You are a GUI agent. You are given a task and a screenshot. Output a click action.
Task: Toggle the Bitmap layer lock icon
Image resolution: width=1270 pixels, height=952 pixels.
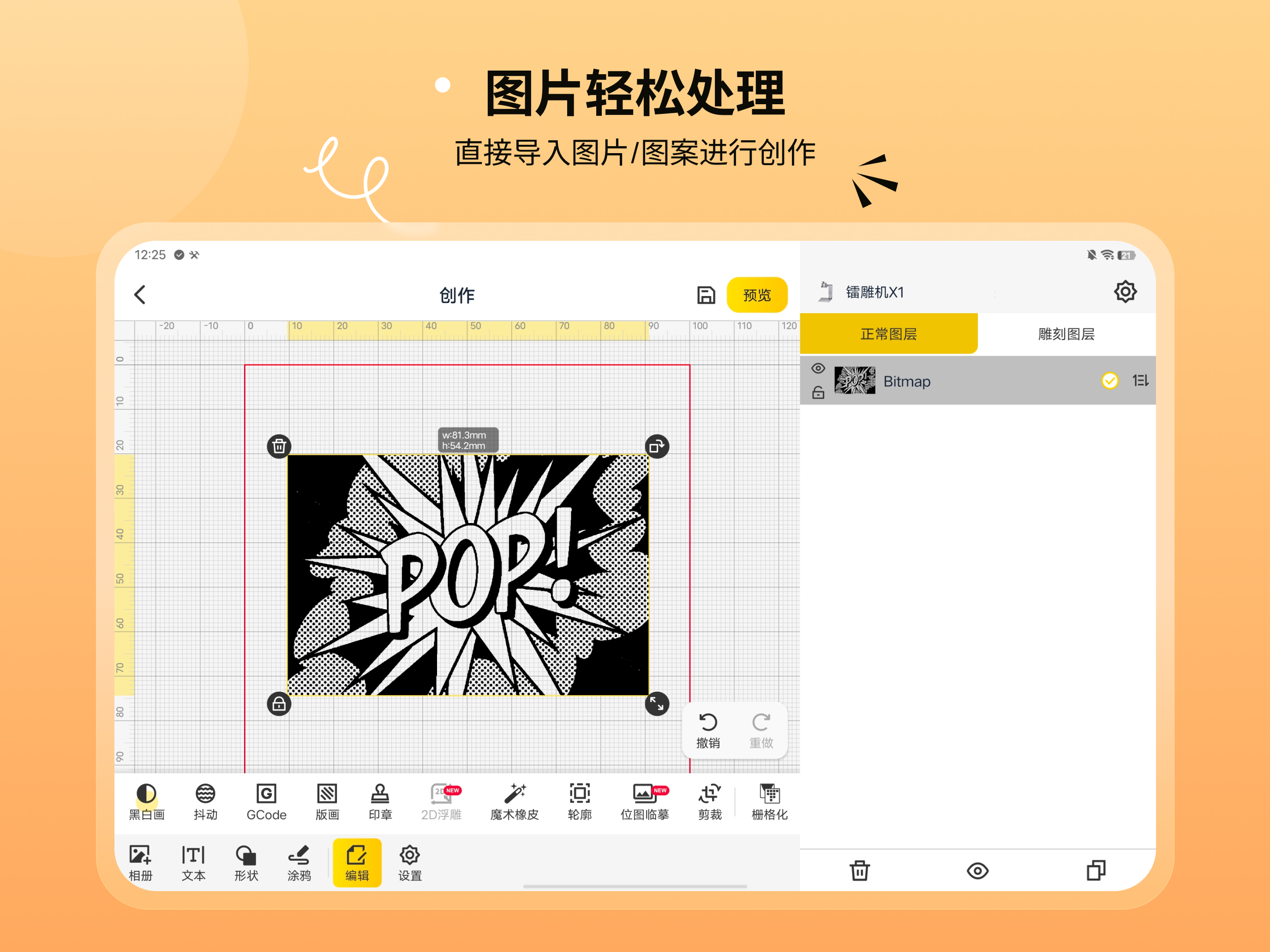click(x=818, y=393)
